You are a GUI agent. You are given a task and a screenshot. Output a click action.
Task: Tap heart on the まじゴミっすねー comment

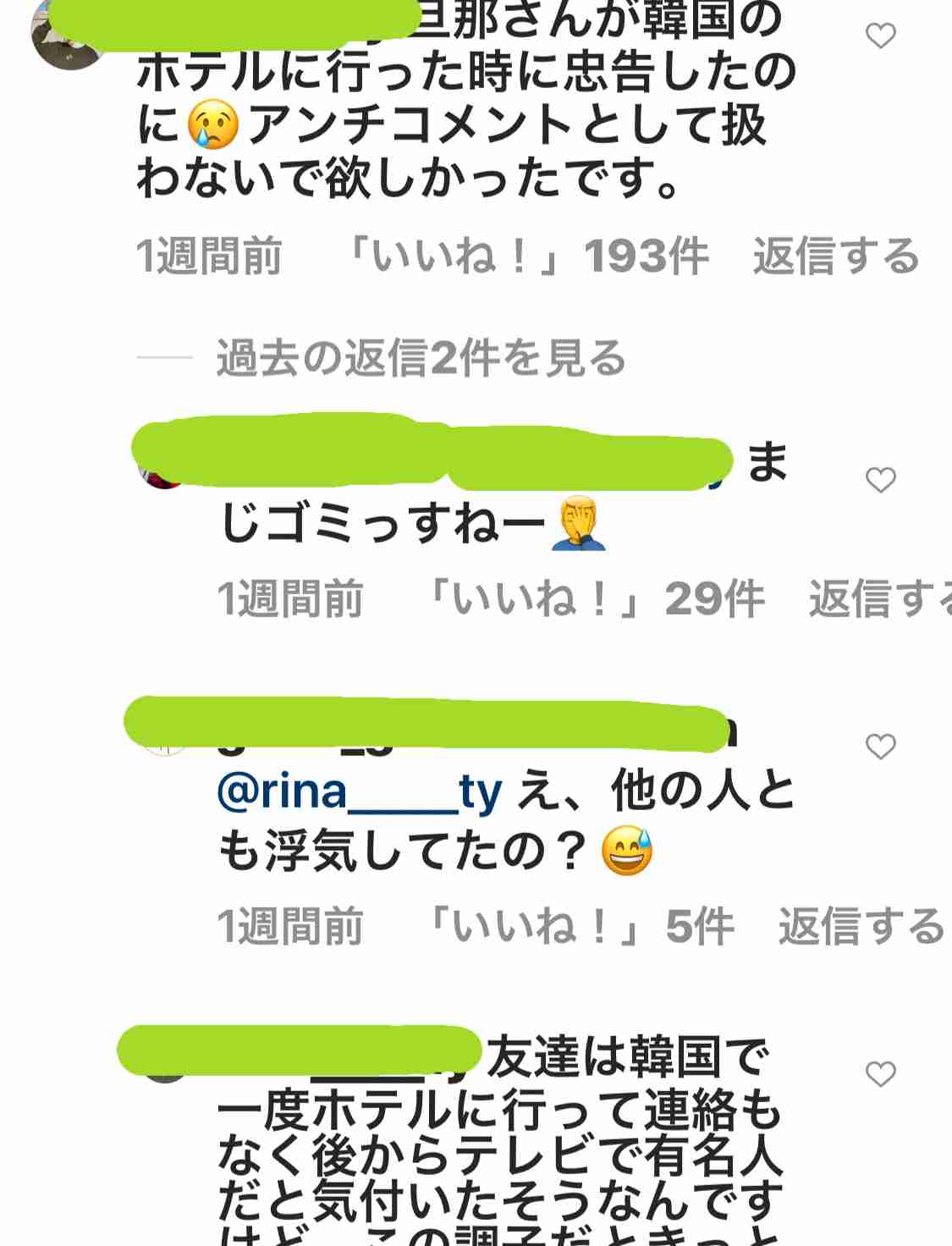pos(881,480)
